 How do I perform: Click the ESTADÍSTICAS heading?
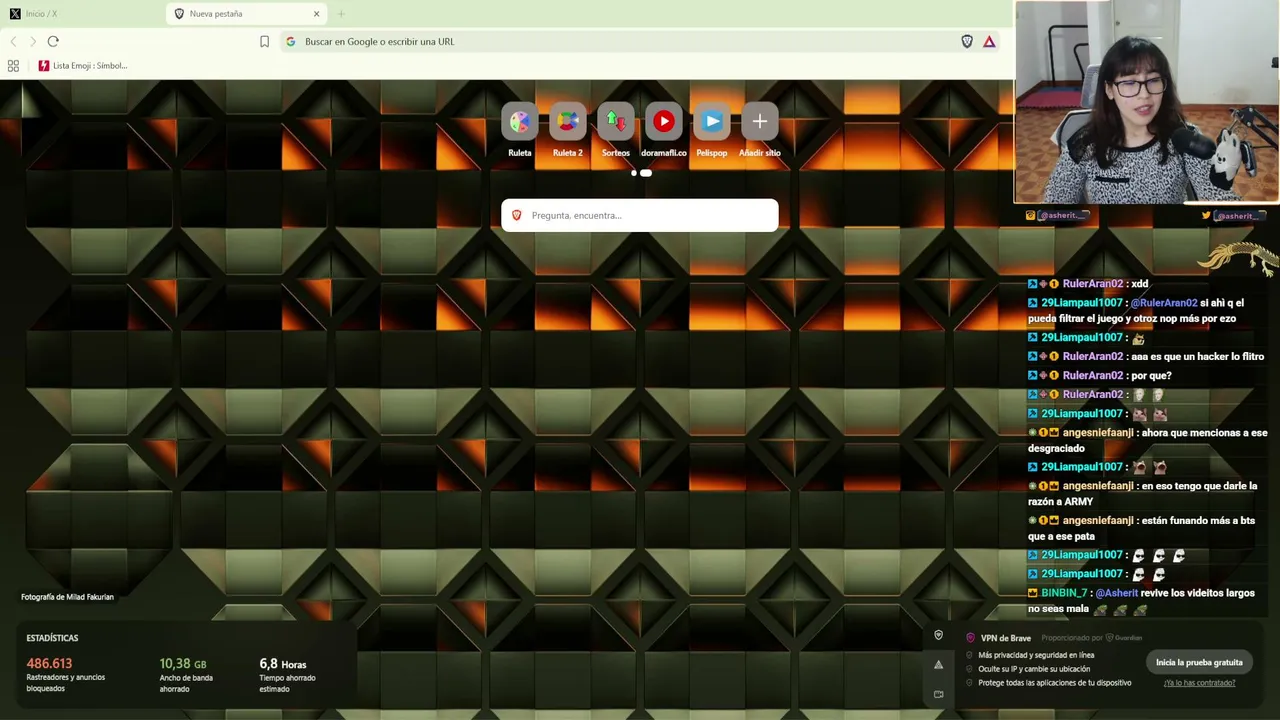pyautogui.click(x=52, y=638)
